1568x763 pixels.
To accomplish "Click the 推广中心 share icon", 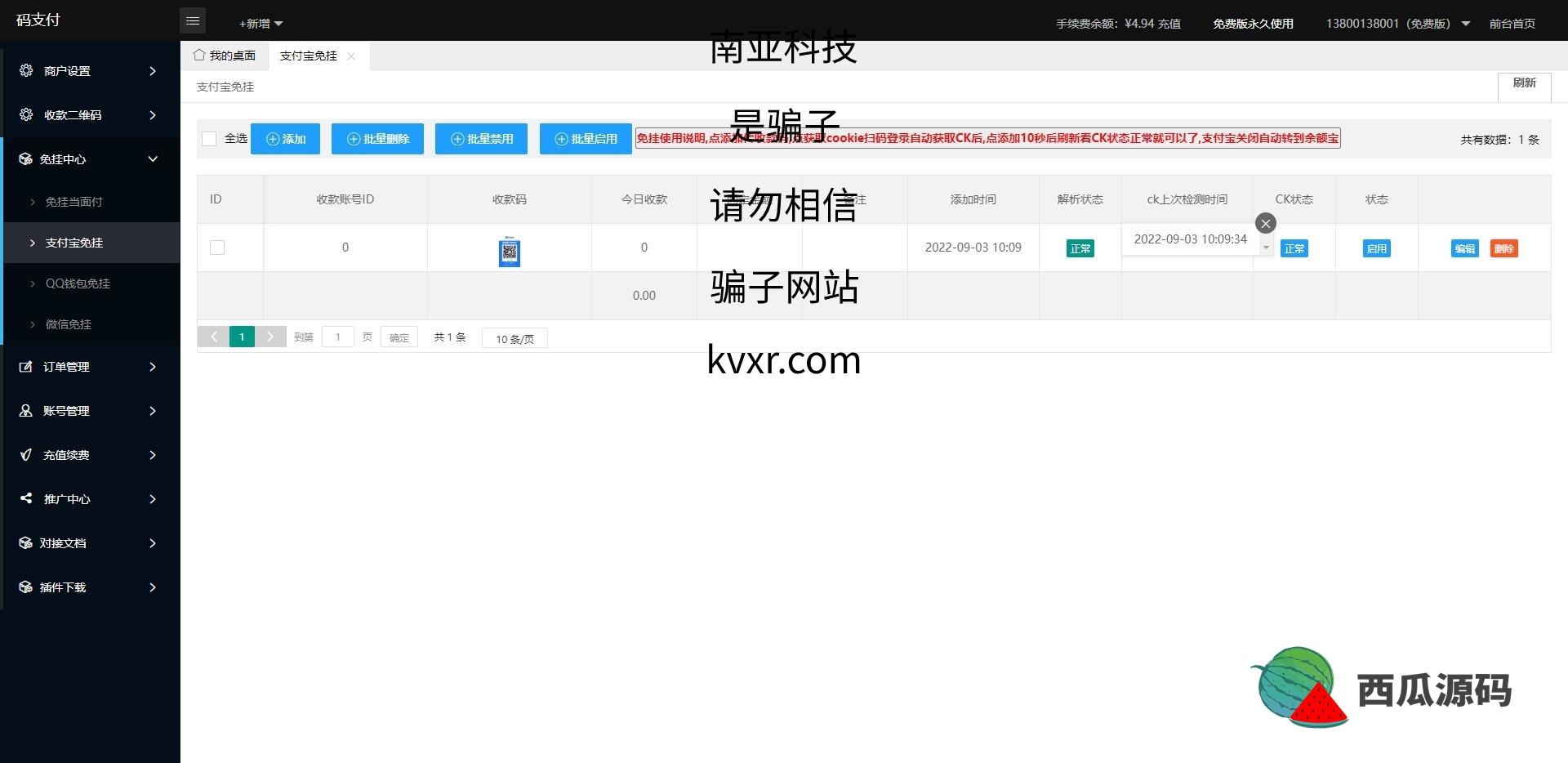I will 26,498.
